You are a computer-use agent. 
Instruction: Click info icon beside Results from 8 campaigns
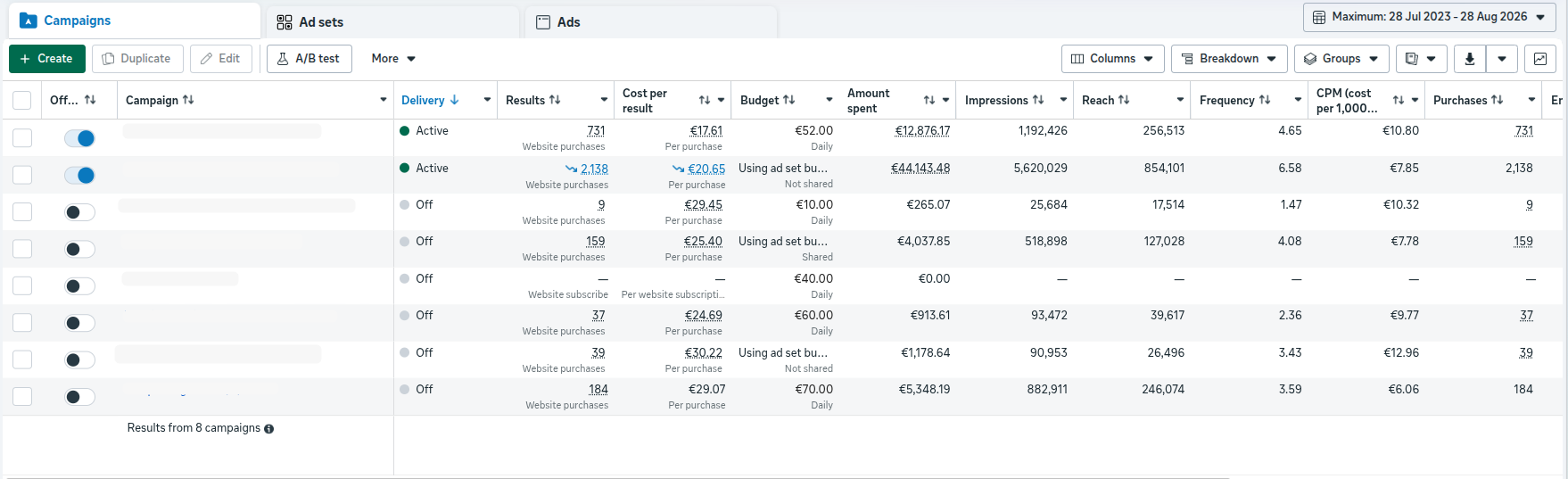click(x=268, y=429)
